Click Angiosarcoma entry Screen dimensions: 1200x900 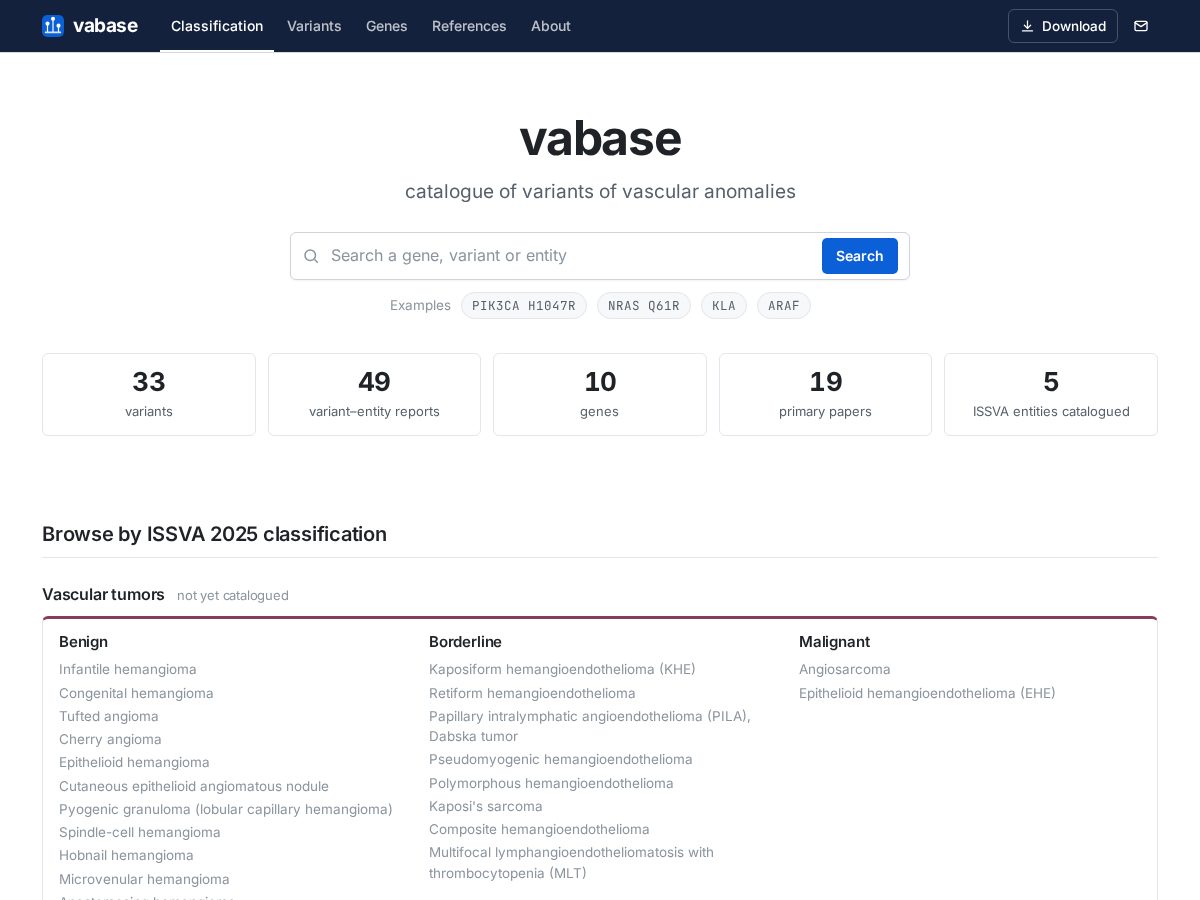845,669
